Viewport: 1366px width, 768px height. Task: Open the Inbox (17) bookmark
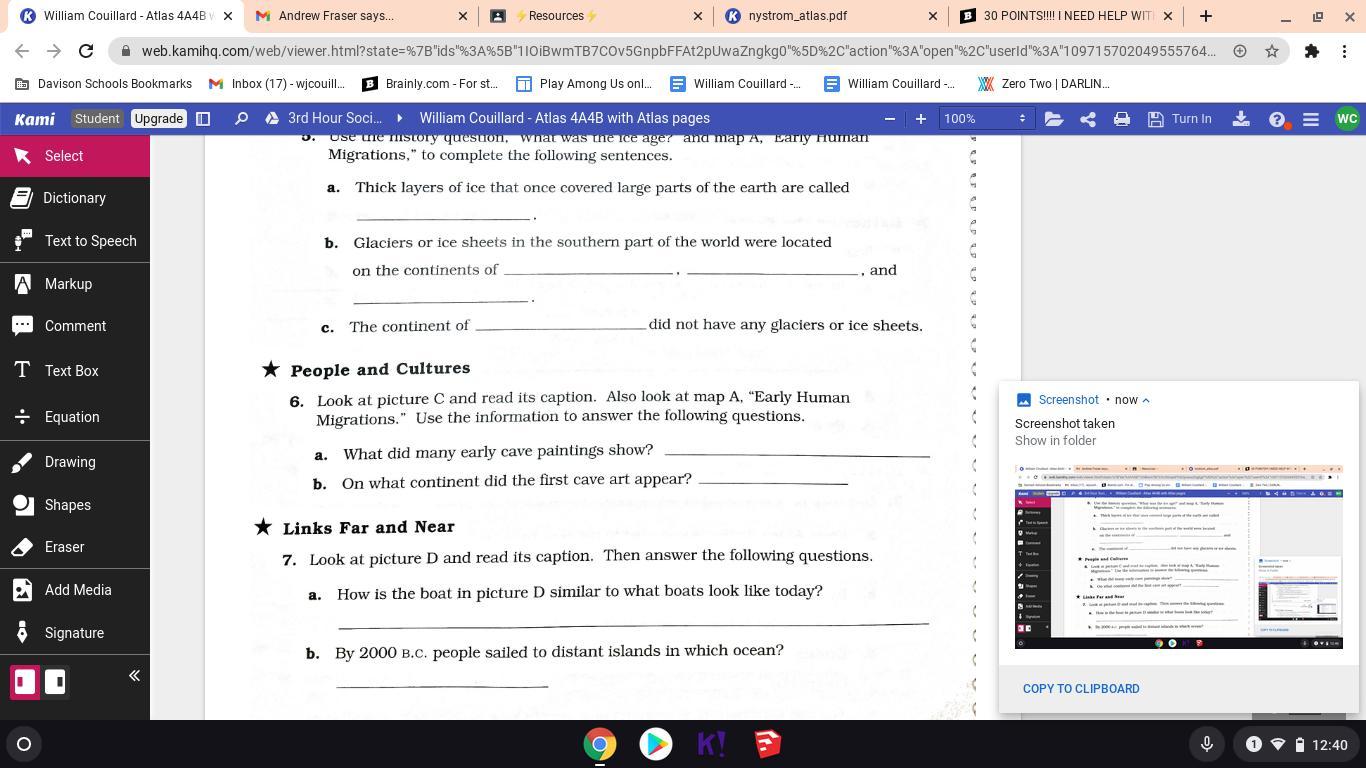pos(277,84)
